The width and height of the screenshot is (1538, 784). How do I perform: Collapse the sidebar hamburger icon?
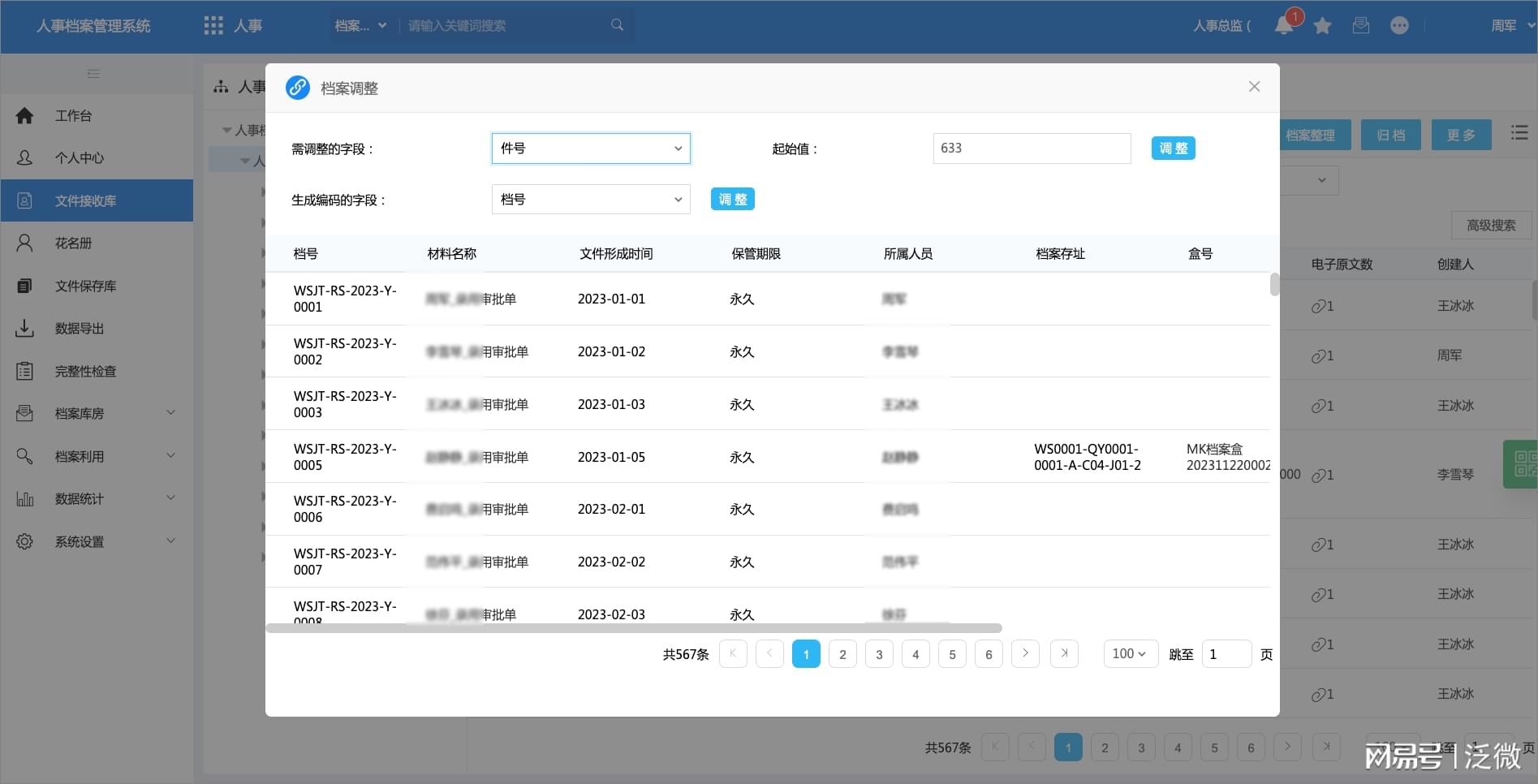coord(94,74)
